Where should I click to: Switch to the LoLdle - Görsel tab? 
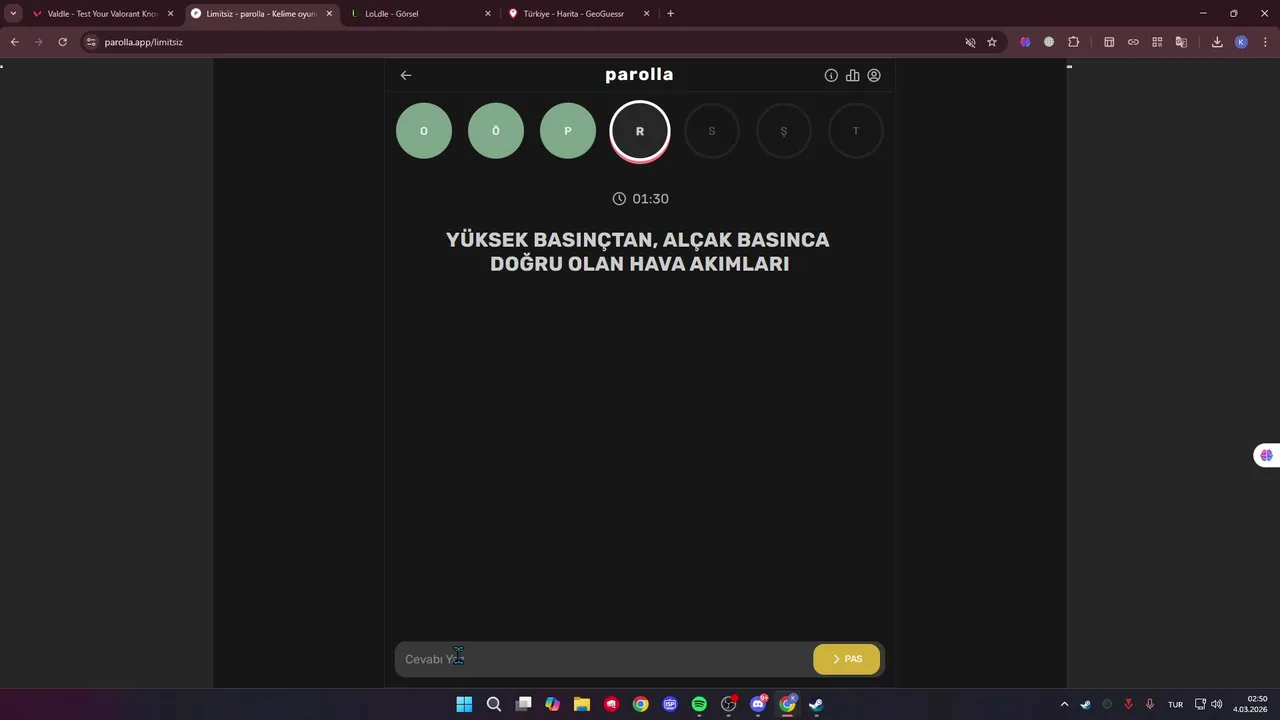421,14
